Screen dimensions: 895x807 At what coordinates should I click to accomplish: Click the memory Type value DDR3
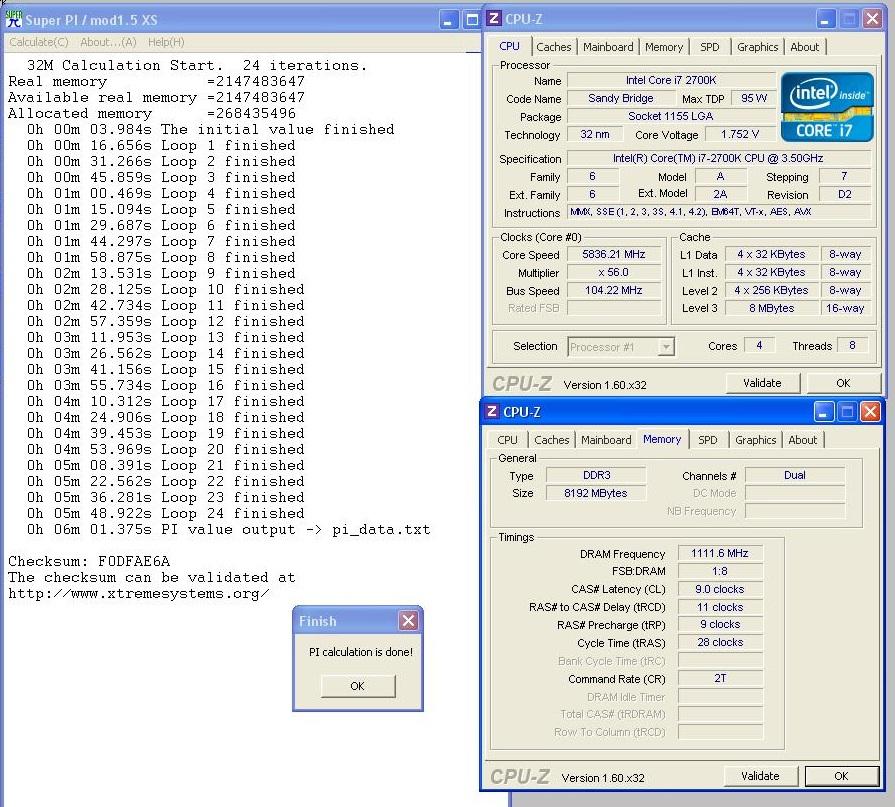point(596,475)
